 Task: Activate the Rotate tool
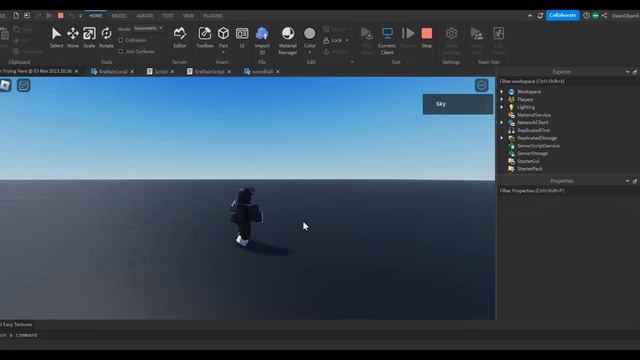coord(106,37)
